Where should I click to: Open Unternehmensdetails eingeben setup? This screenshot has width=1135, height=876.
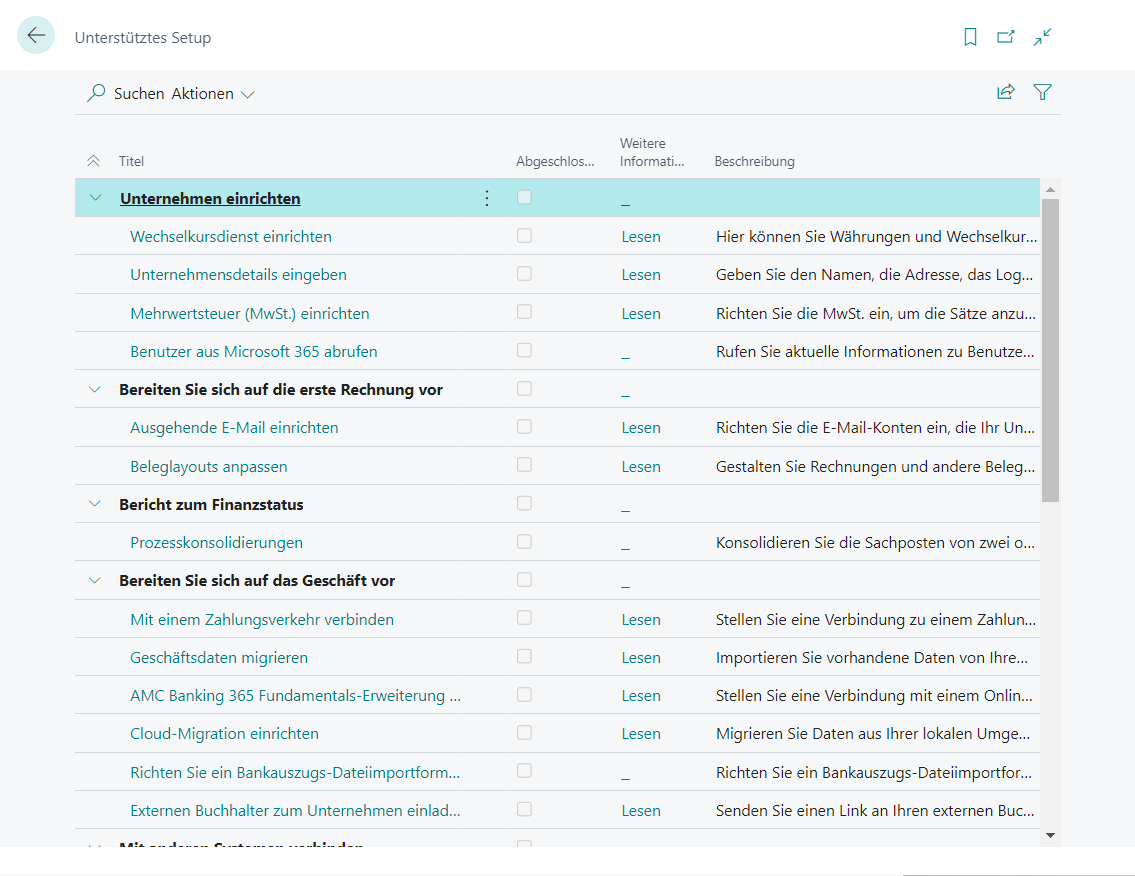(x=238, y=274)
